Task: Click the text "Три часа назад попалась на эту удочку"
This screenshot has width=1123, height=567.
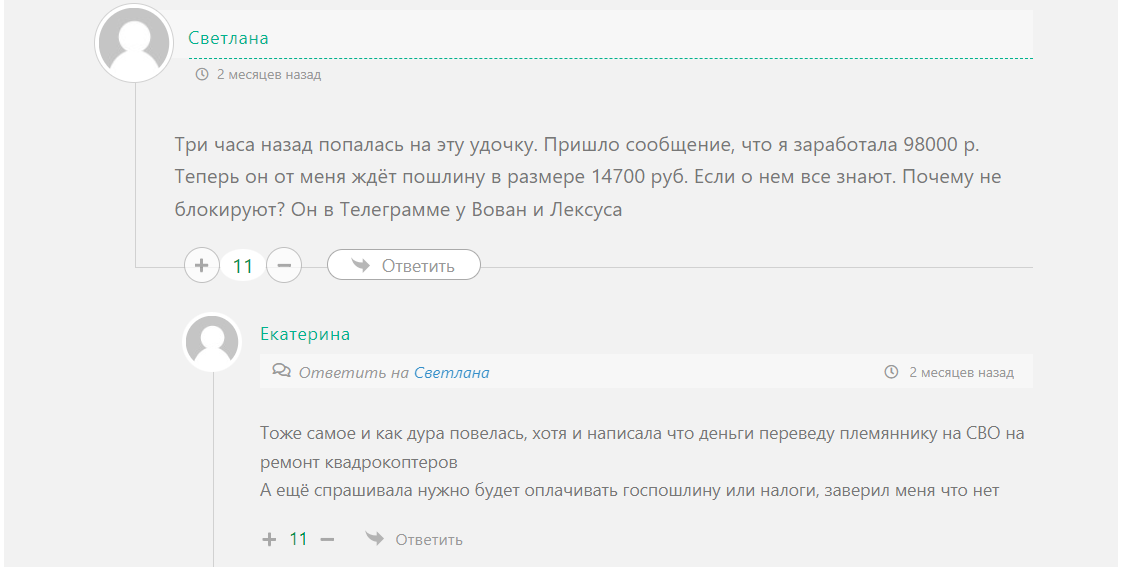Action: (x=356, y=145)
